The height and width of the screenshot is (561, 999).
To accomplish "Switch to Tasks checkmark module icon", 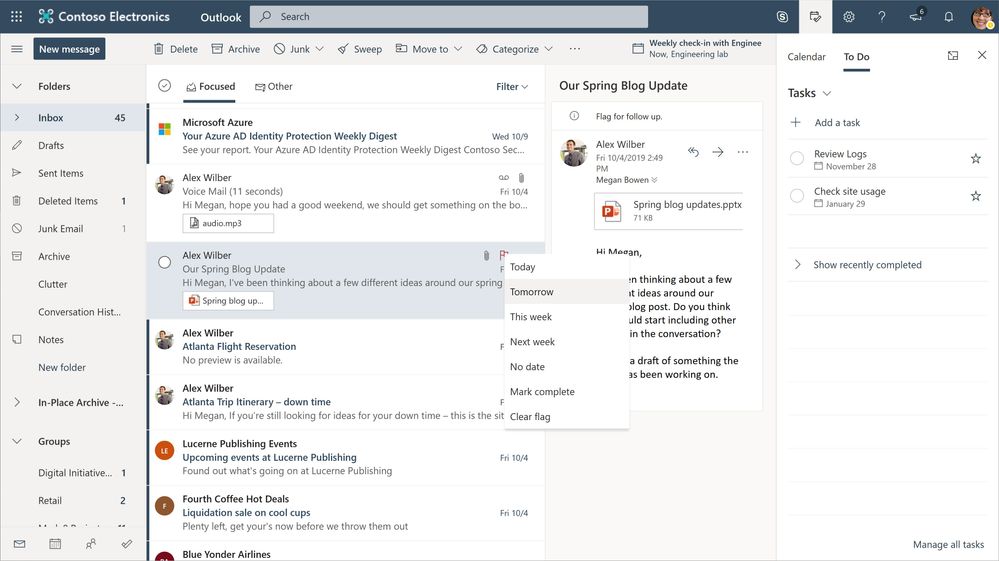I will point(127,544).
